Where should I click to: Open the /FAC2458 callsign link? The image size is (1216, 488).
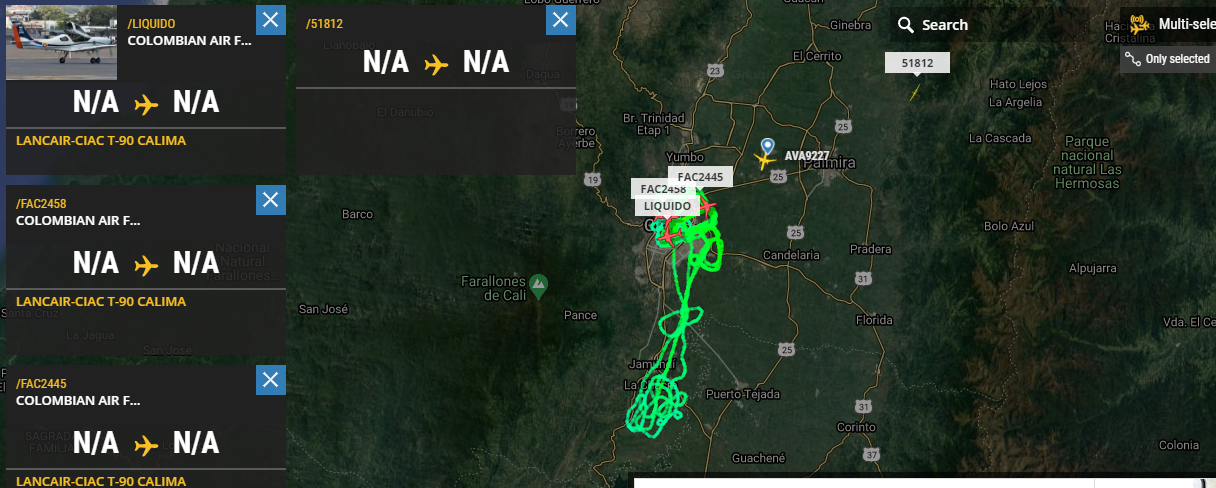(x=41, y=204)
